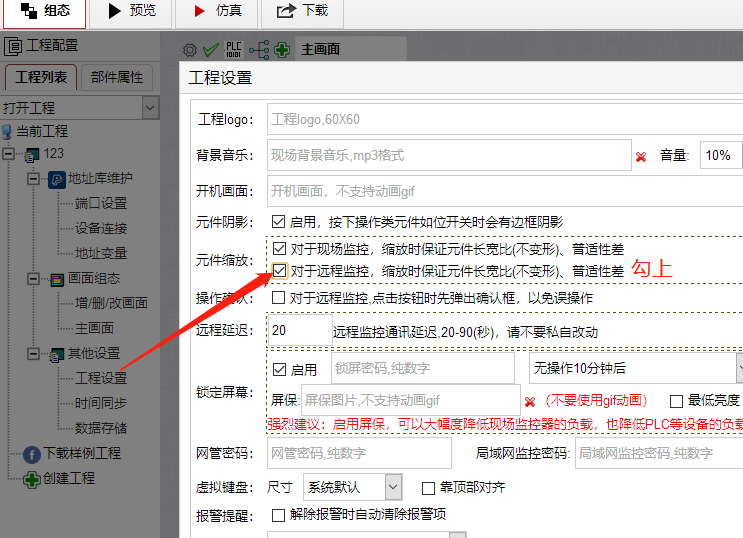Switch to the 部件属性 tab

(117, 77)
